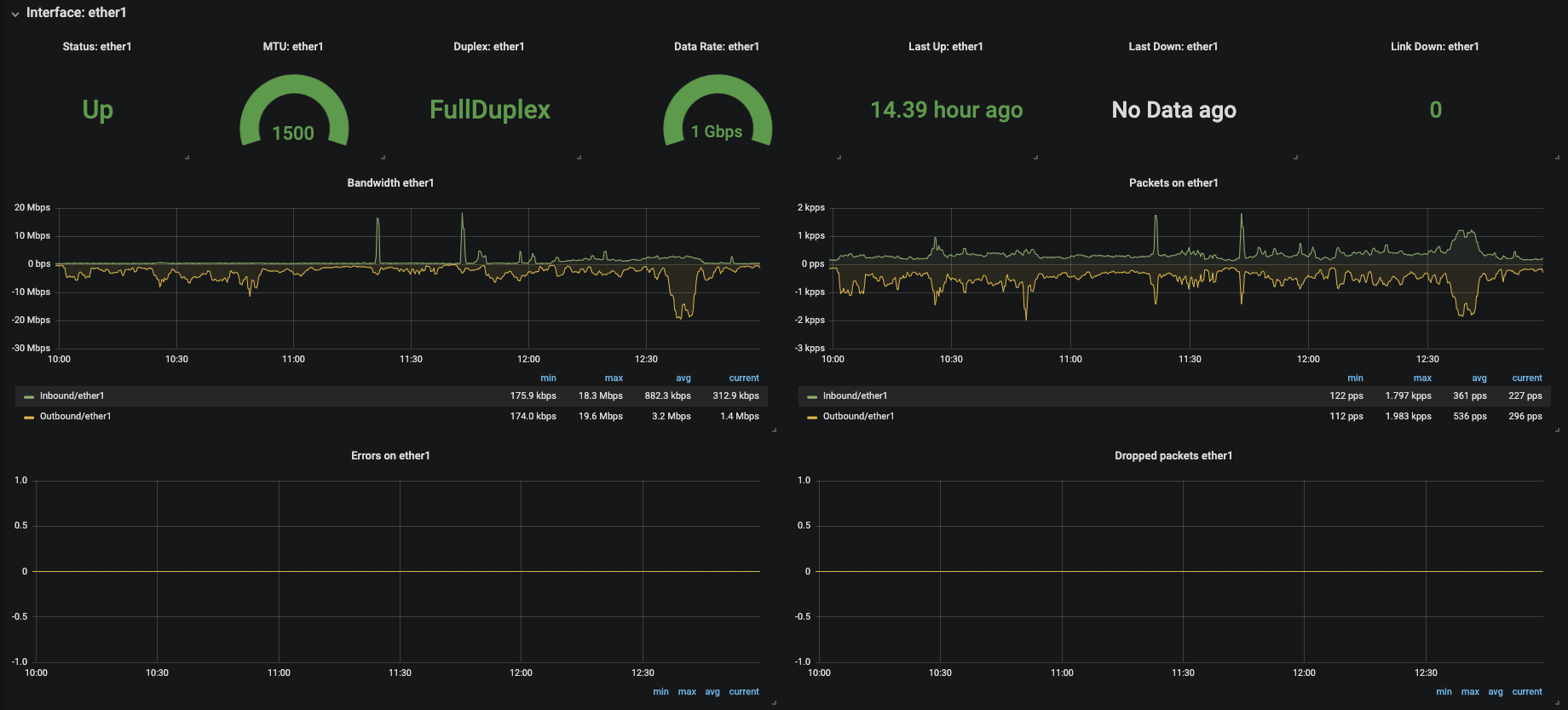Open the Dropped packets ether1 panel title menu

(x=1173, y=456)
